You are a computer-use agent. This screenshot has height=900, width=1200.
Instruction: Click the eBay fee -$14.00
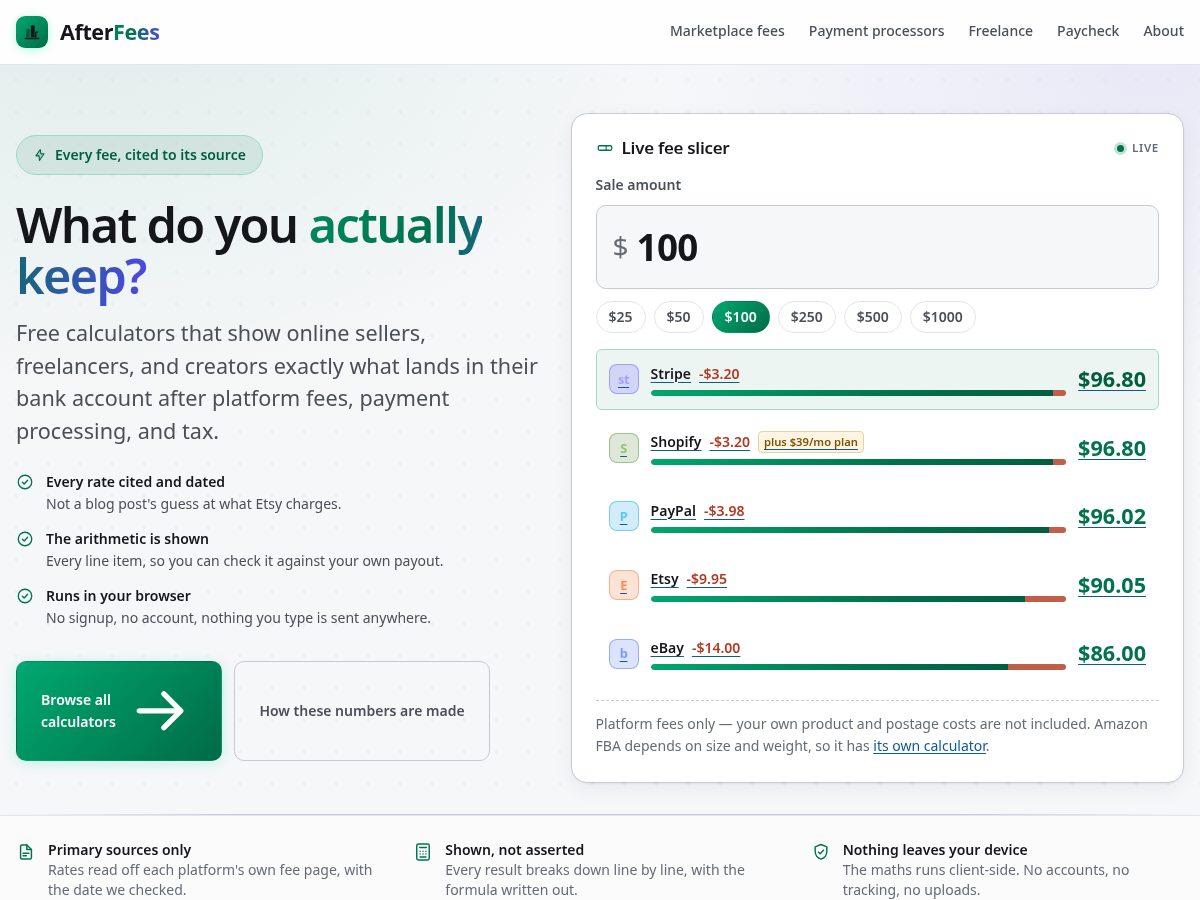click(716, 648)
